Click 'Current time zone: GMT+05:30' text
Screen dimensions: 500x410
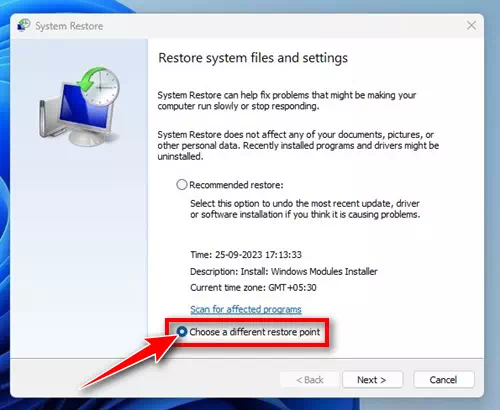[x=253, y=288]
